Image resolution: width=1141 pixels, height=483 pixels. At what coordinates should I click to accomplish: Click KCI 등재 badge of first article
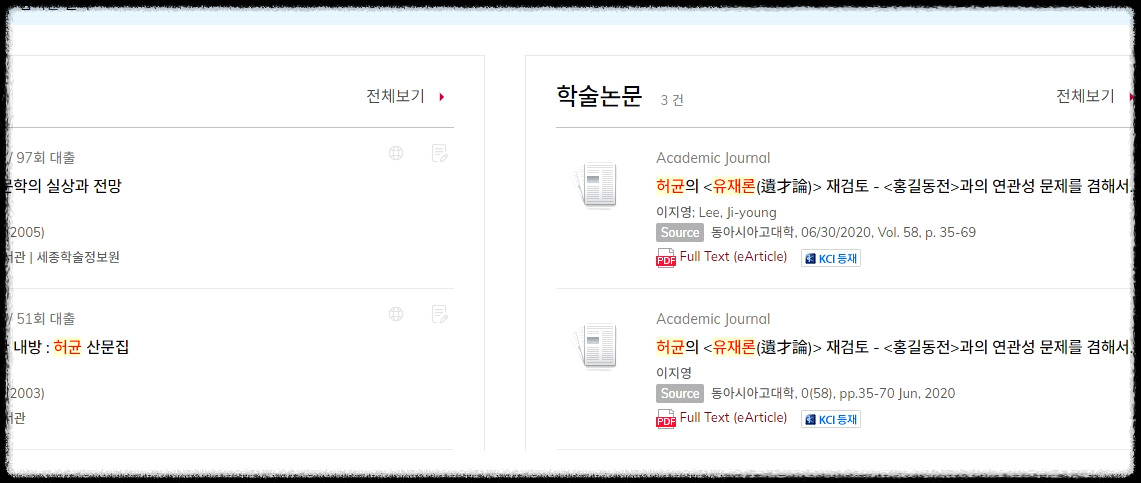pyautogui.click(x=831, y=258)
